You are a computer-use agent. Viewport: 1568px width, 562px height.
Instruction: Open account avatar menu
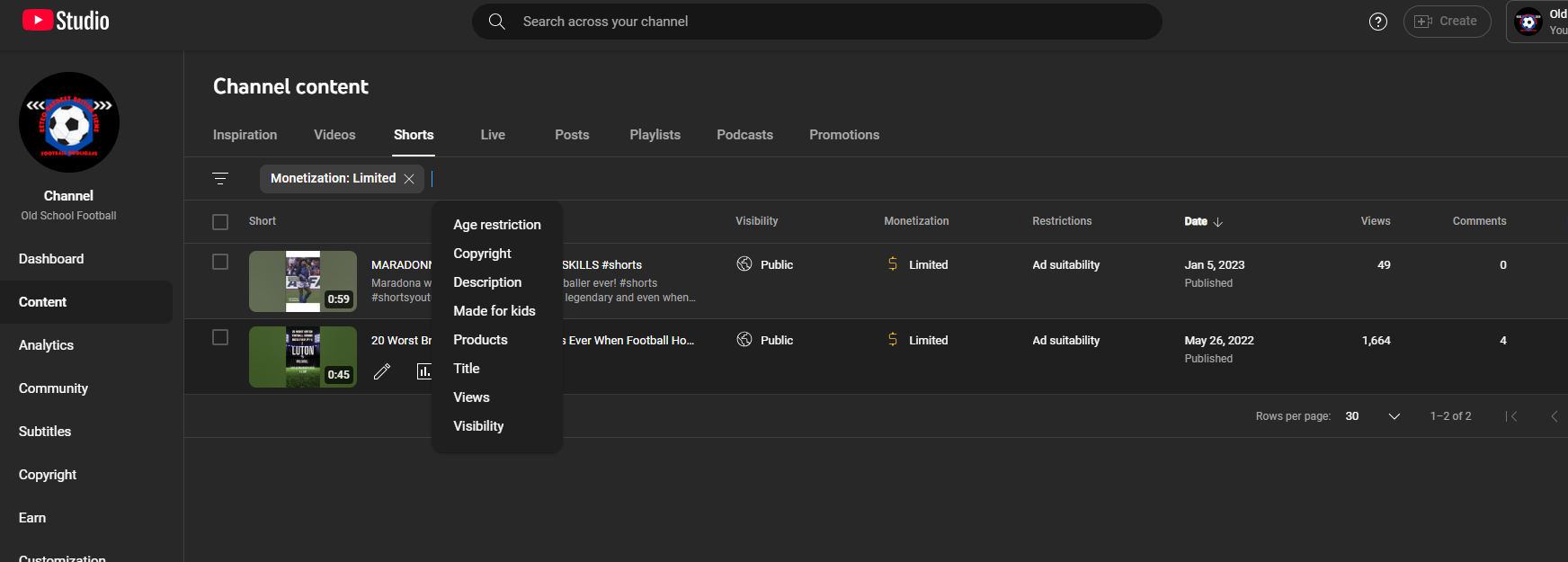coord(1528,22)
